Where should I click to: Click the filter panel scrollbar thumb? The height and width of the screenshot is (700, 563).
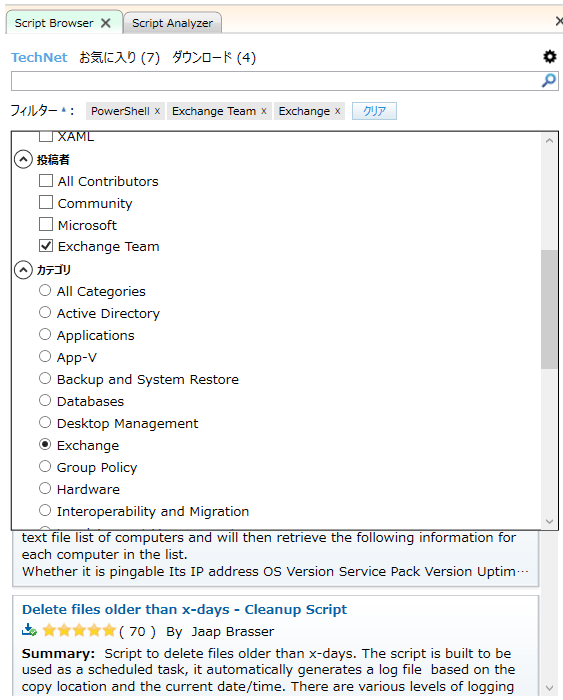pos(549,309)
